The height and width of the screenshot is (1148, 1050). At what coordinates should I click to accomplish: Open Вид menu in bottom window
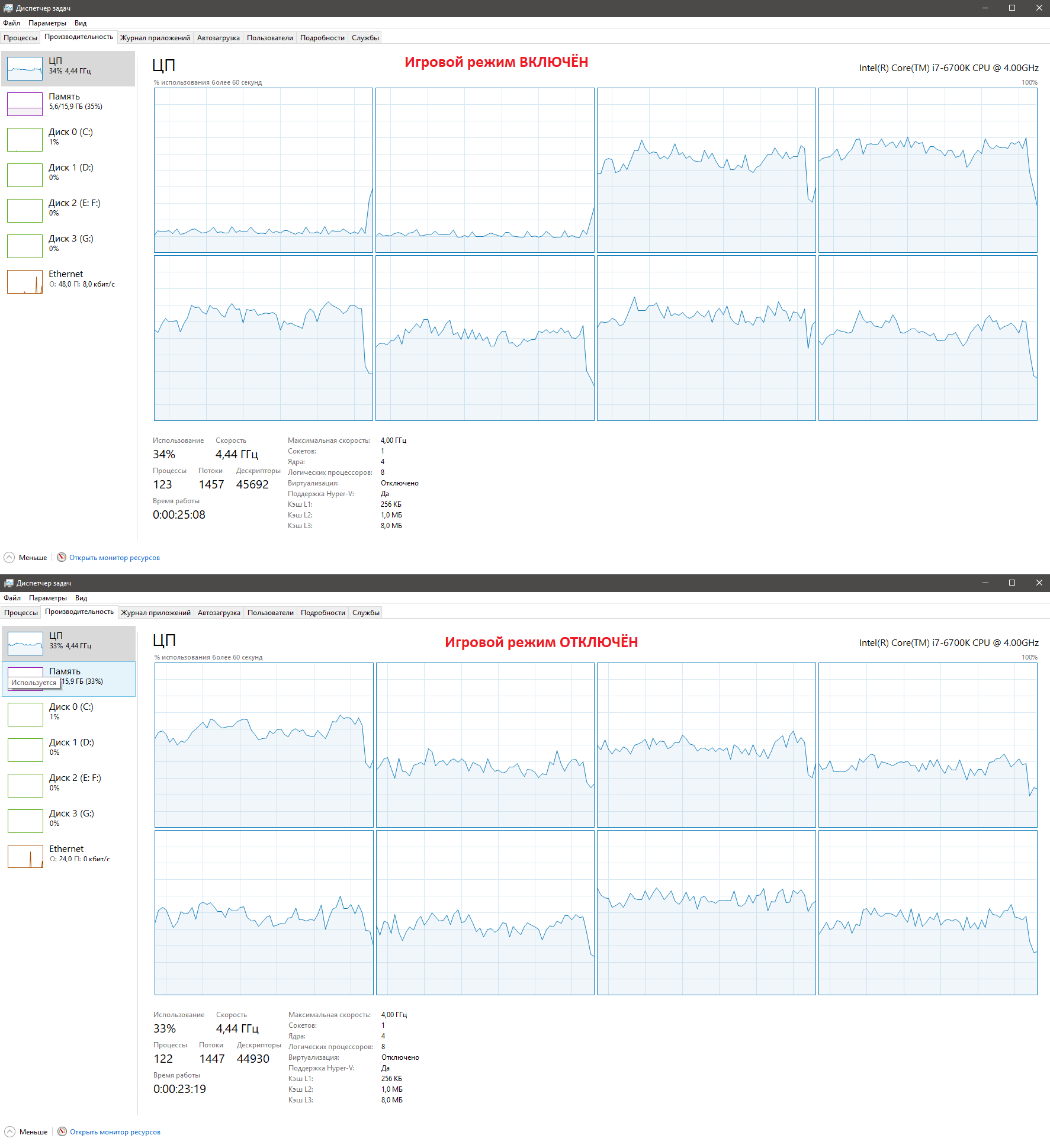81,598
